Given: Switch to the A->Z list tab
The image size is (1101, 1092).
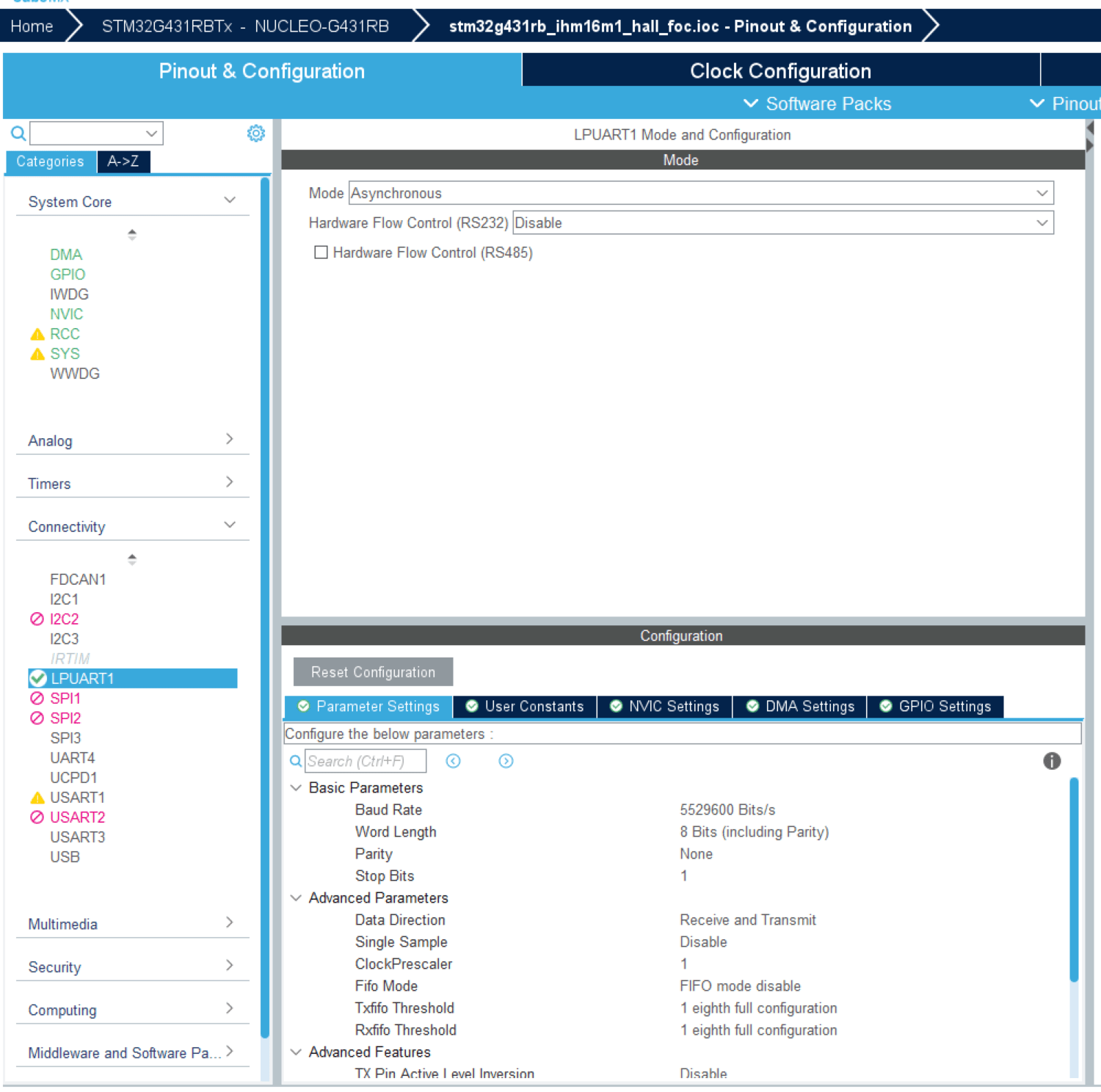Looking at the screenshot, I should [123, 161].
